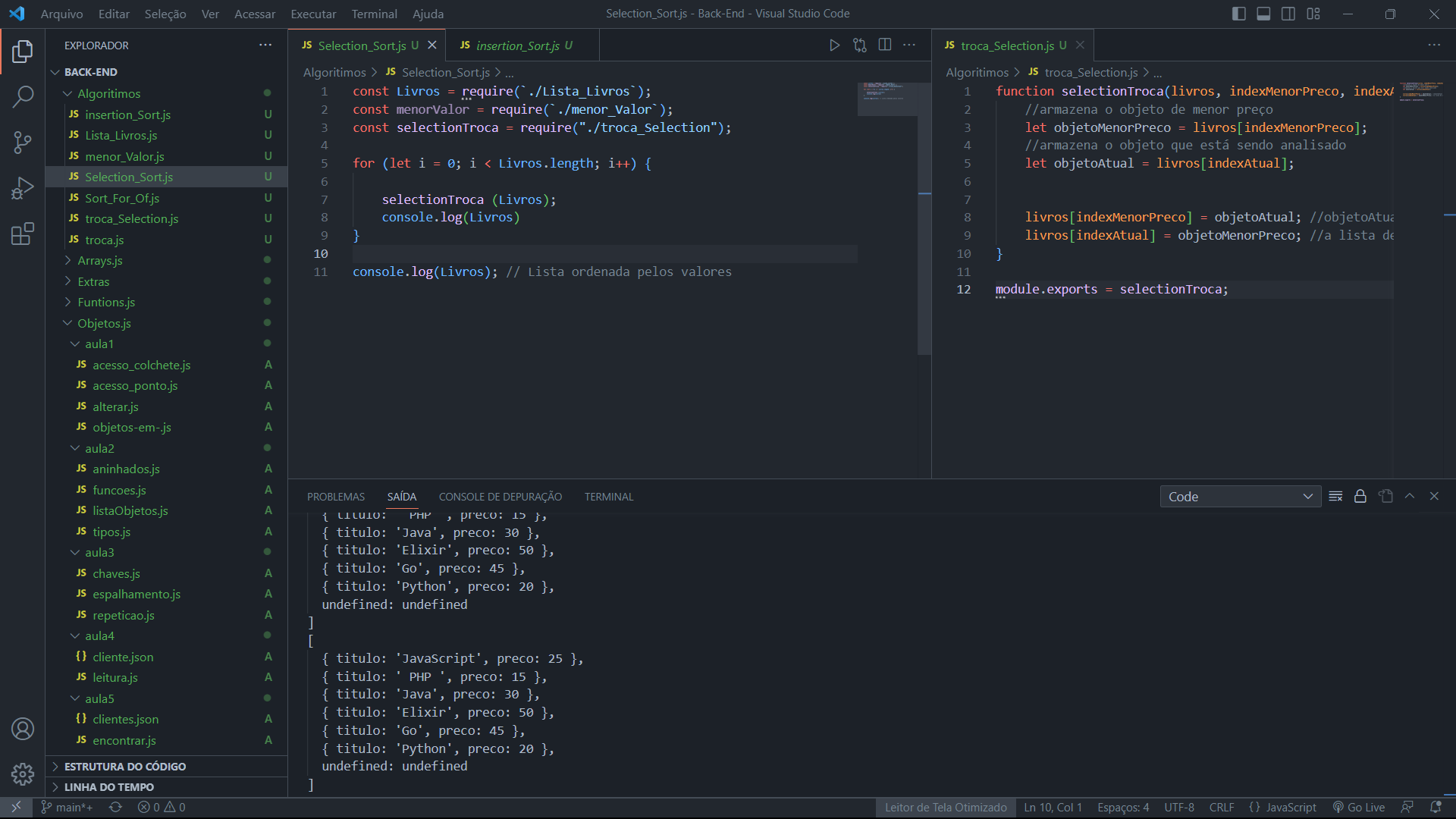Open the Arquivo menu

coord(61,14)
